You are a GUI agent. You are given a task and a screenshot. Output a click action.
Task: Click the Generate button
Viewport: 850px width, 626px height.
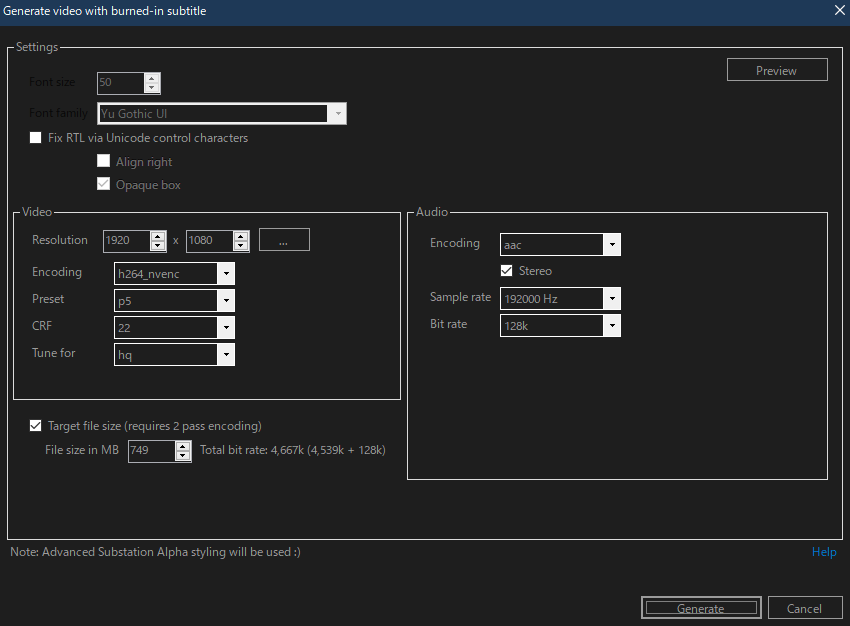700,607
